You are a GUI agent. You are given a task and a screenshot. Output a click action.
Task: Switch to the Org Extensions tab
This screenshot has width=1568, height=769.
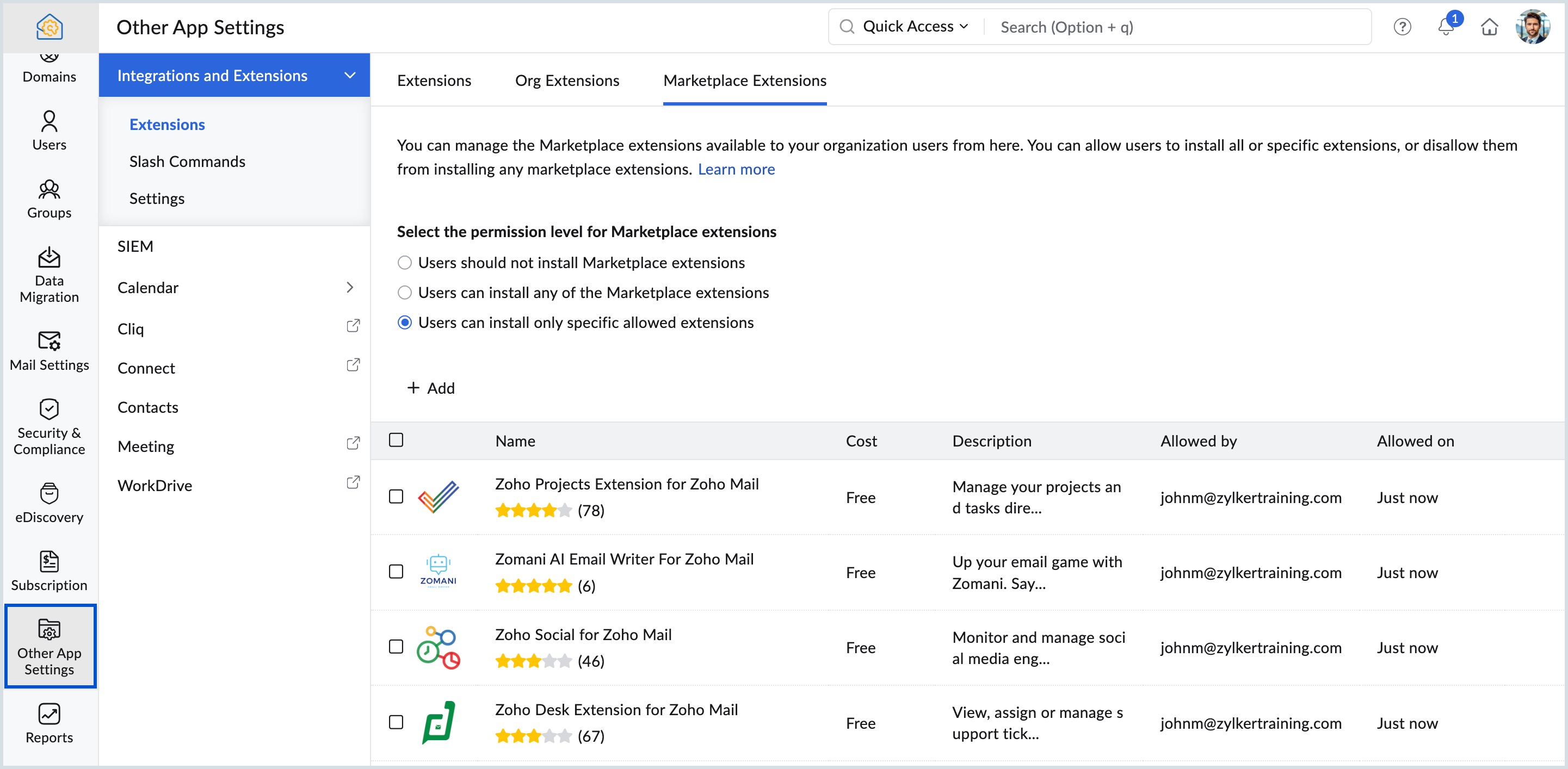(x=567, y=80)
